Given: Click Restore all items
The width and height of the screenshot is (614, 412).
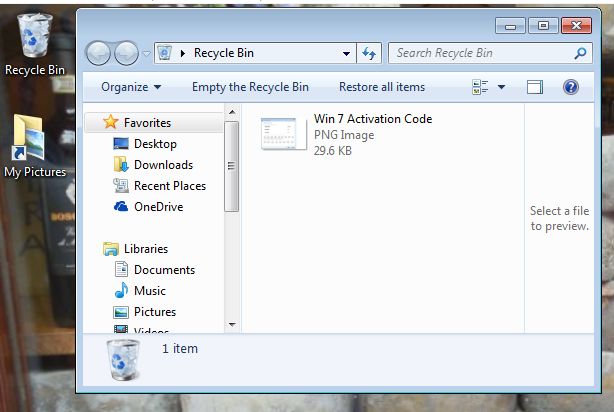Looking at the screenshot, I should click(x=381, y=87).
